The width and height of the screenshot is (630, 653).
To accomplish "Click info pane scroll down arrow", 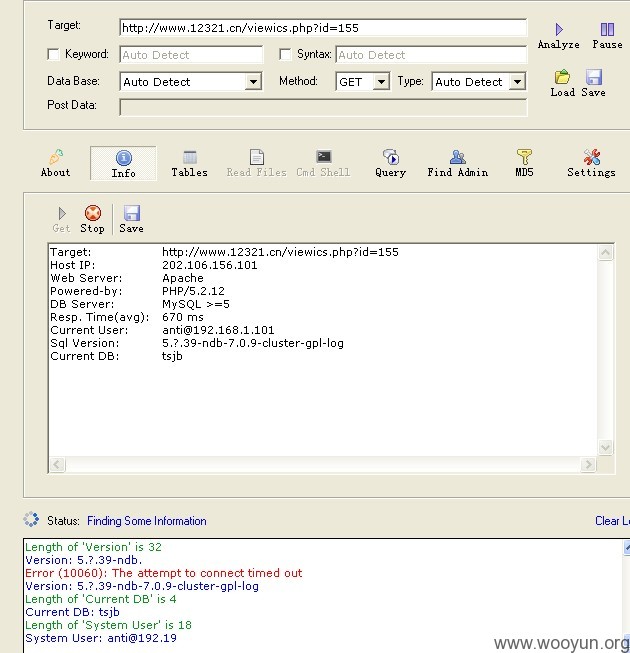I will [x=605, y=448].
